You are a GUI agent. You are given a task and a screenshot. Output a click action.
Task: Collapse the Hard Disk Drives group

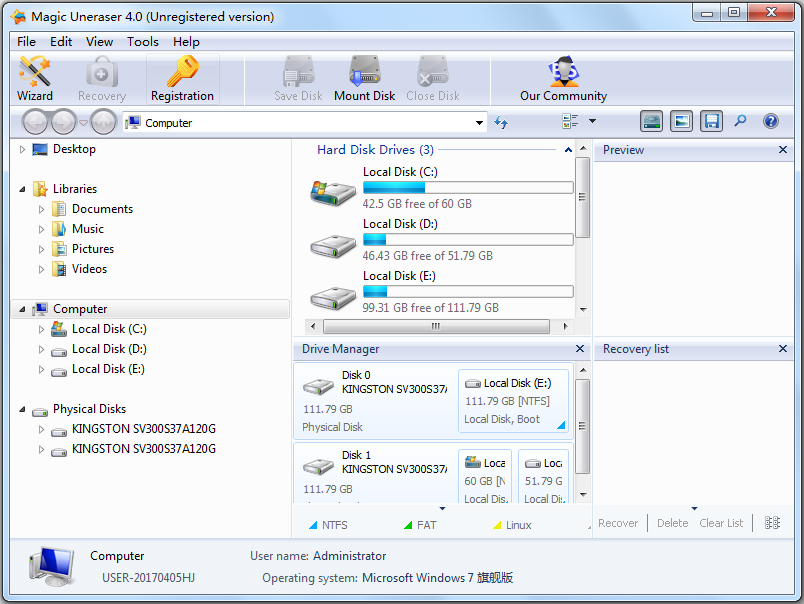tap(568, 150)
